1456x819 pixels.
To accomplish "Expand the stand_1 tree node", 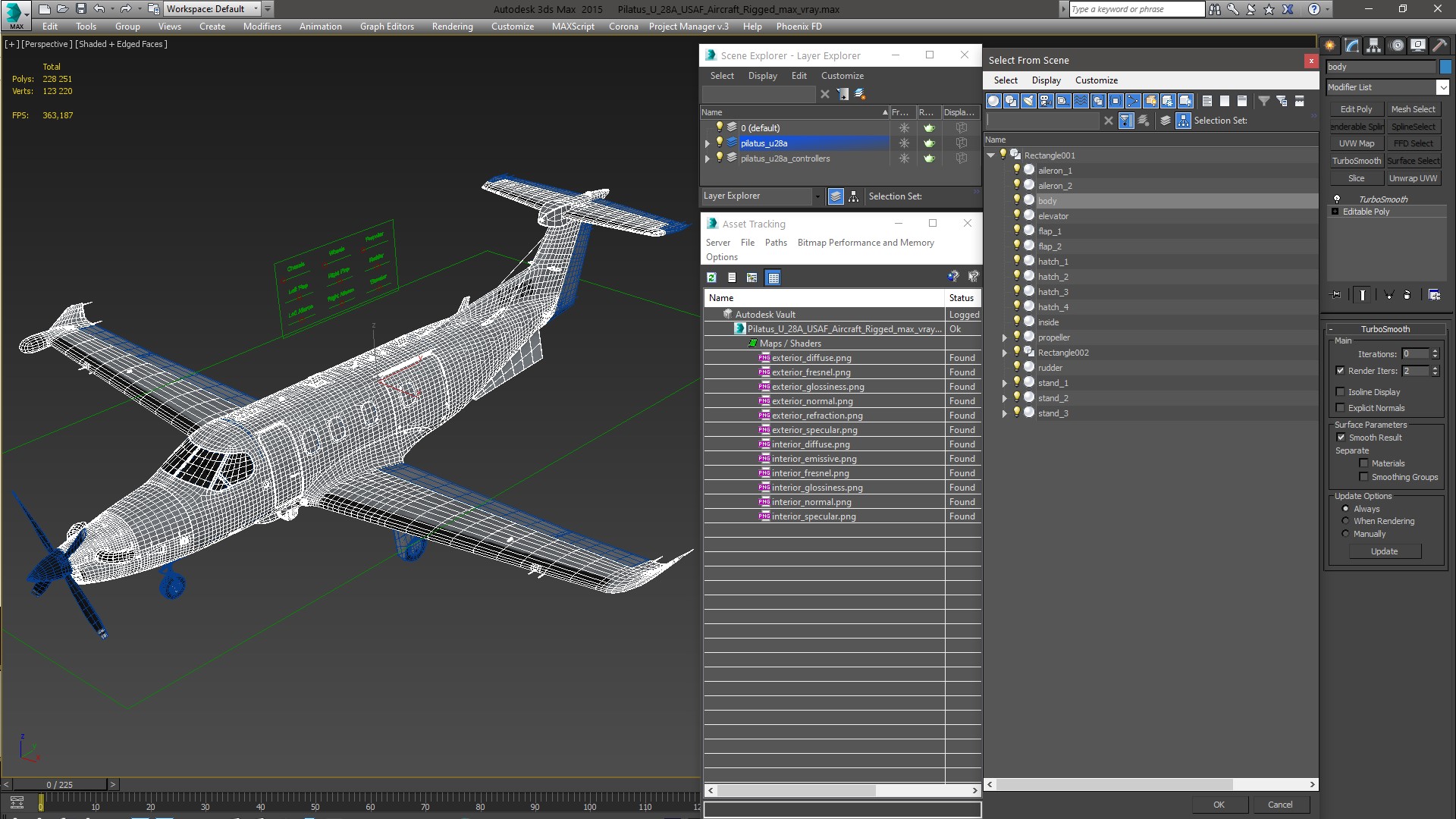I will (1005, 383).
